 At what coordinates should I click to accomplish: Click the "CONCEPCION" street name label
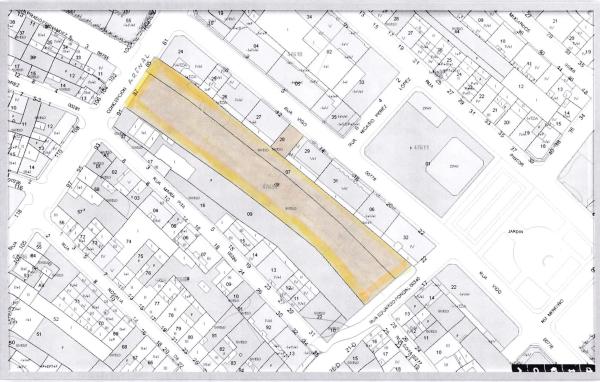pos(117,100)
